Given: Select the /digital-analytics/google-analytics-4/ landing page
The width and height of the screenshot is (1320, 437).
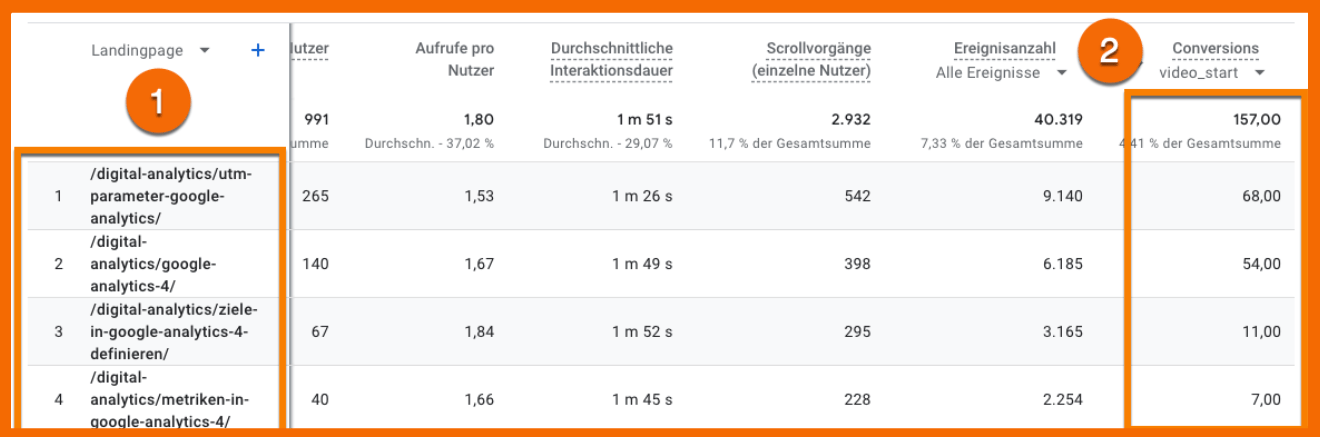Looking at the screenshot, I should (x=152, y=264).
